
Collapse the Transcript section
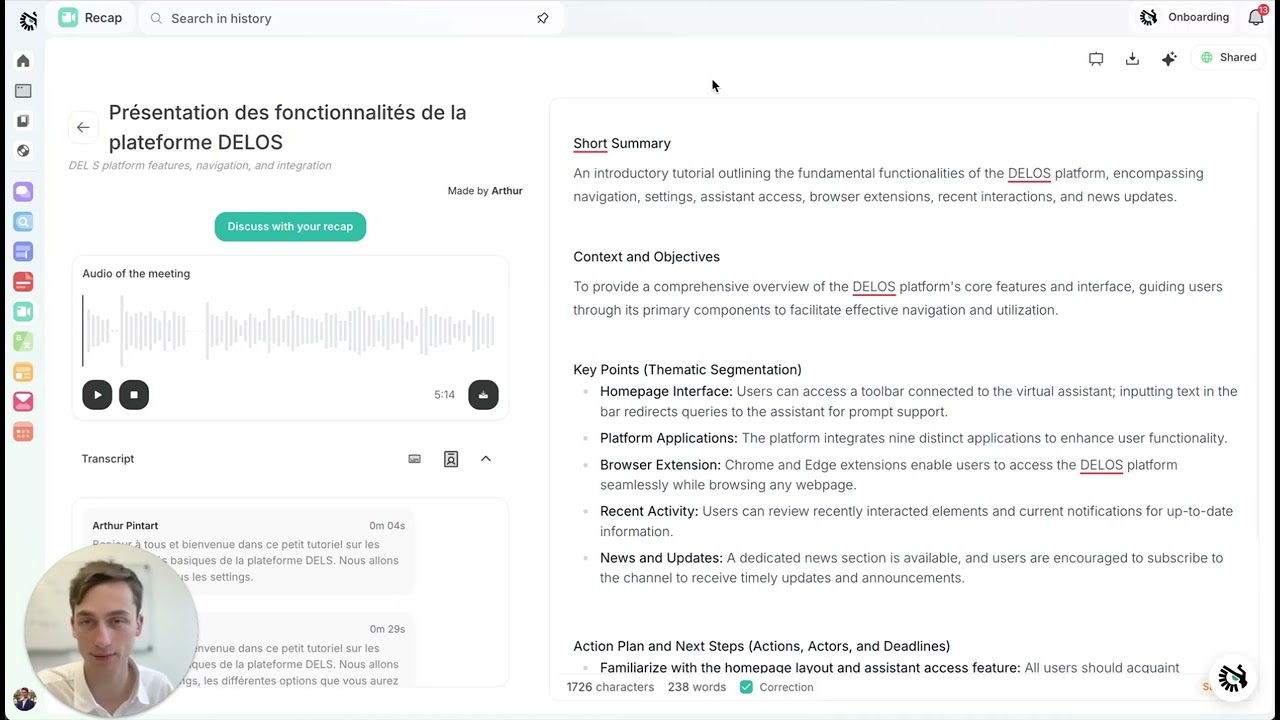486,459
